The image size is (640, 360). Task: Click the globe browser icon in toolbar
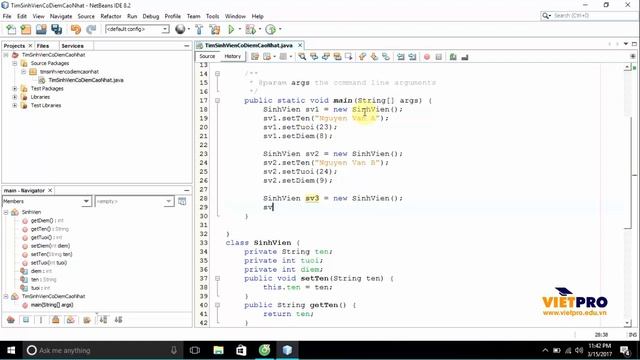point(180,29)
